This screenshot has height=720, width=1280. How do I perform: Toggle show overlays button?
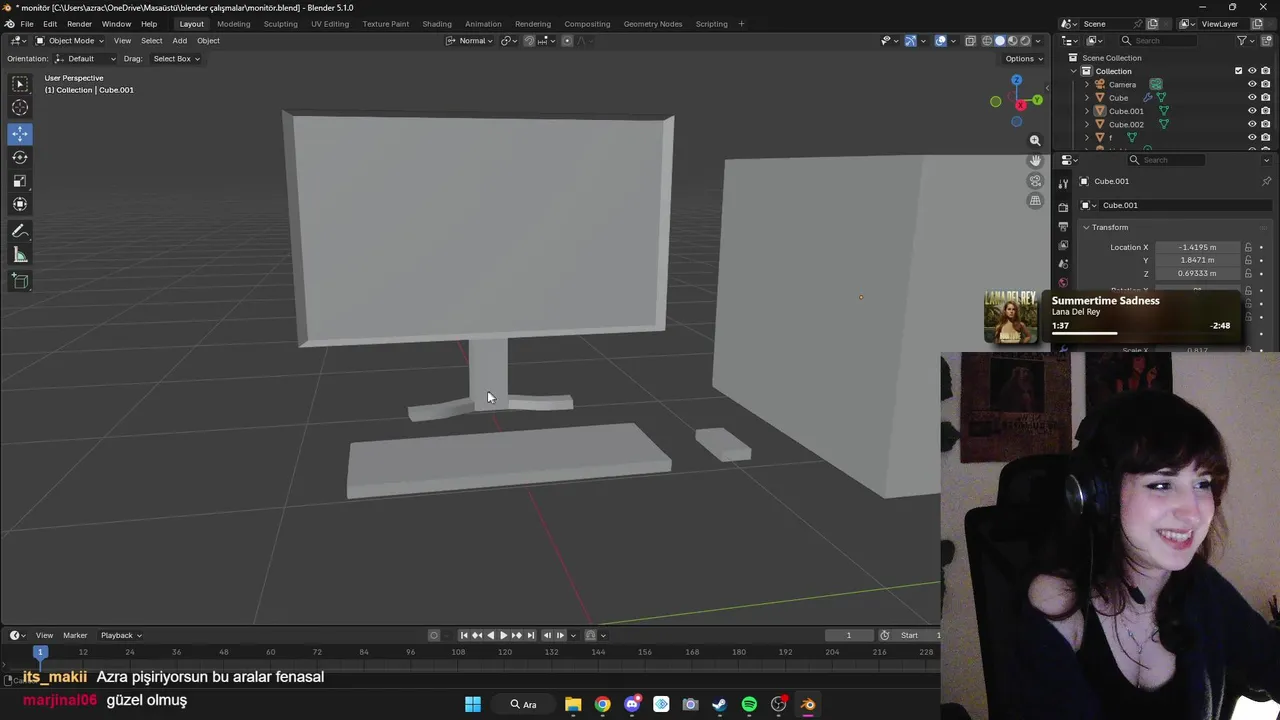pos(940,41)
